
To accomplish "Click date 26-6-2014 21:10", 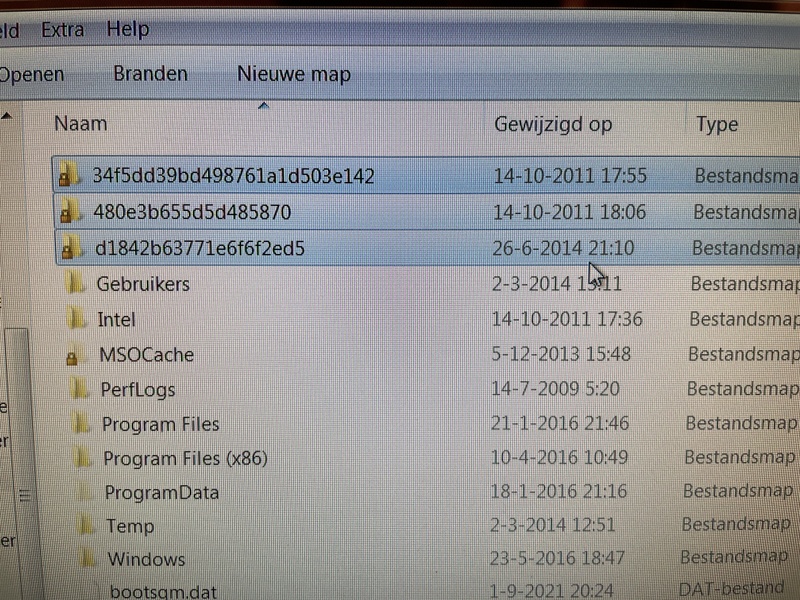I will tap(563, 248).
